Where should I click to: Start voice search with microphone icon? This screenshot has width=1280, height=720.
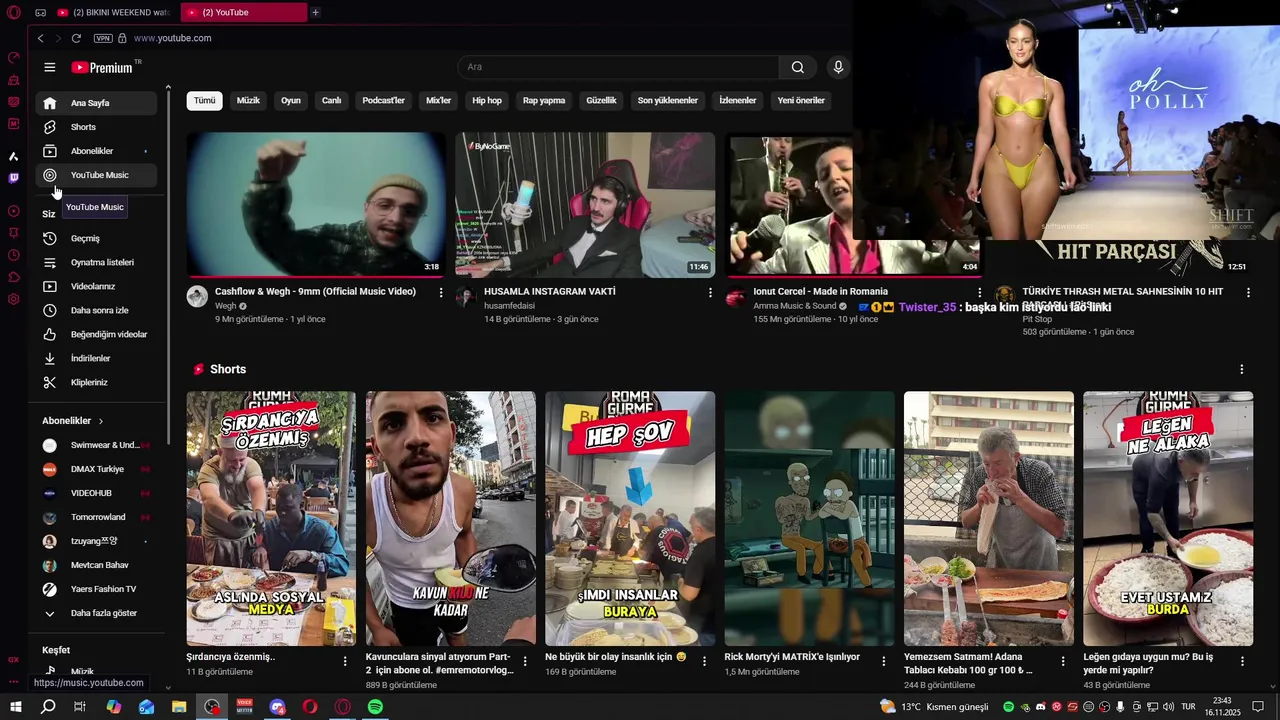pos(838,67)
